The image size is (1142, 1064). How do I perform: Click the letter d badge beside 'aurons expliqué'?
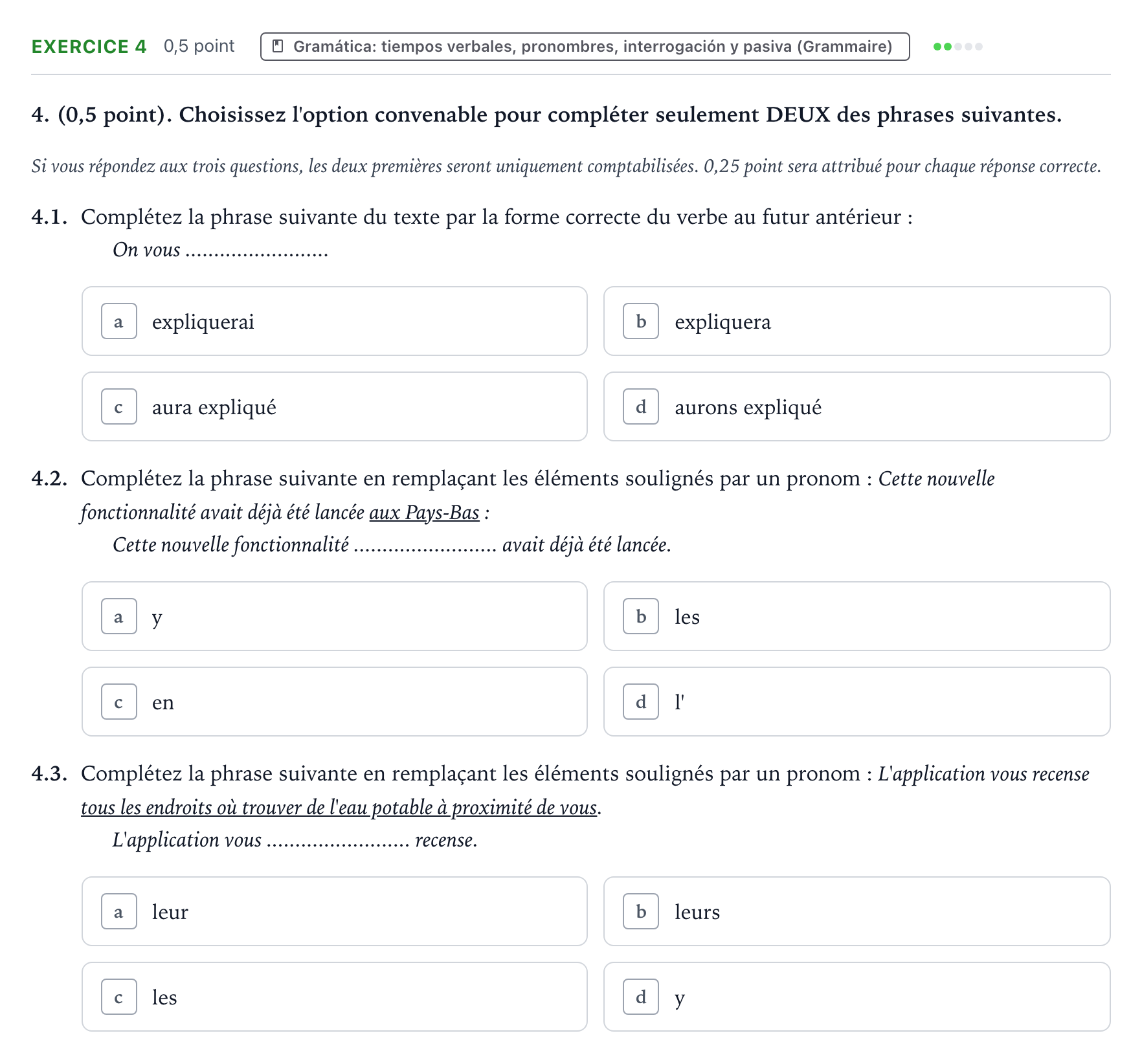(x=641, y=406)
